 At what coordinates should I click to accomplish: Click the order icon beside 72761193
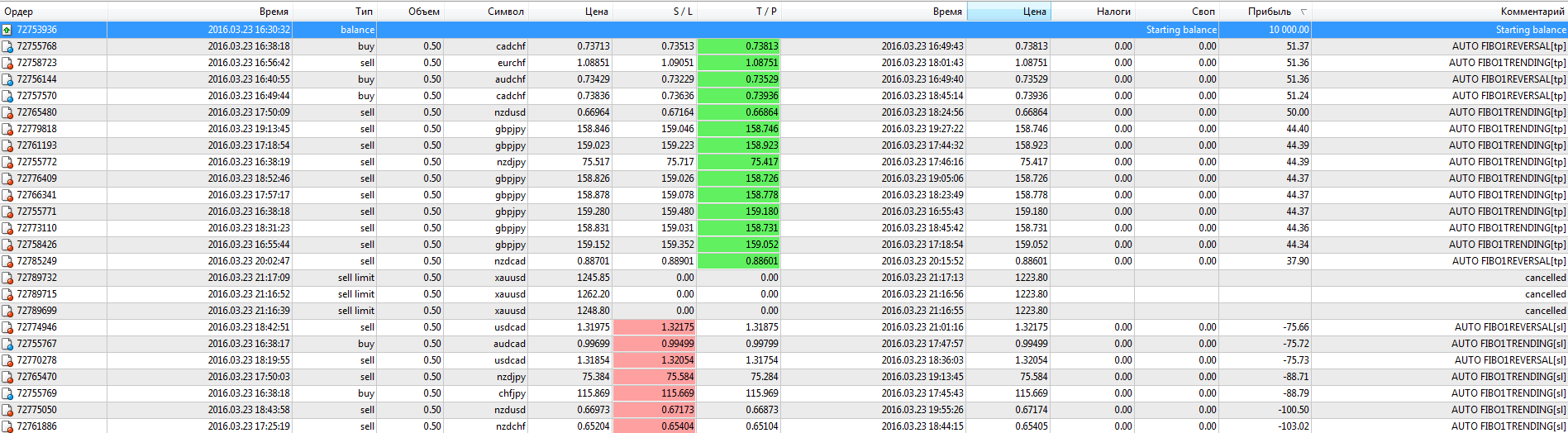pos(7,145)
